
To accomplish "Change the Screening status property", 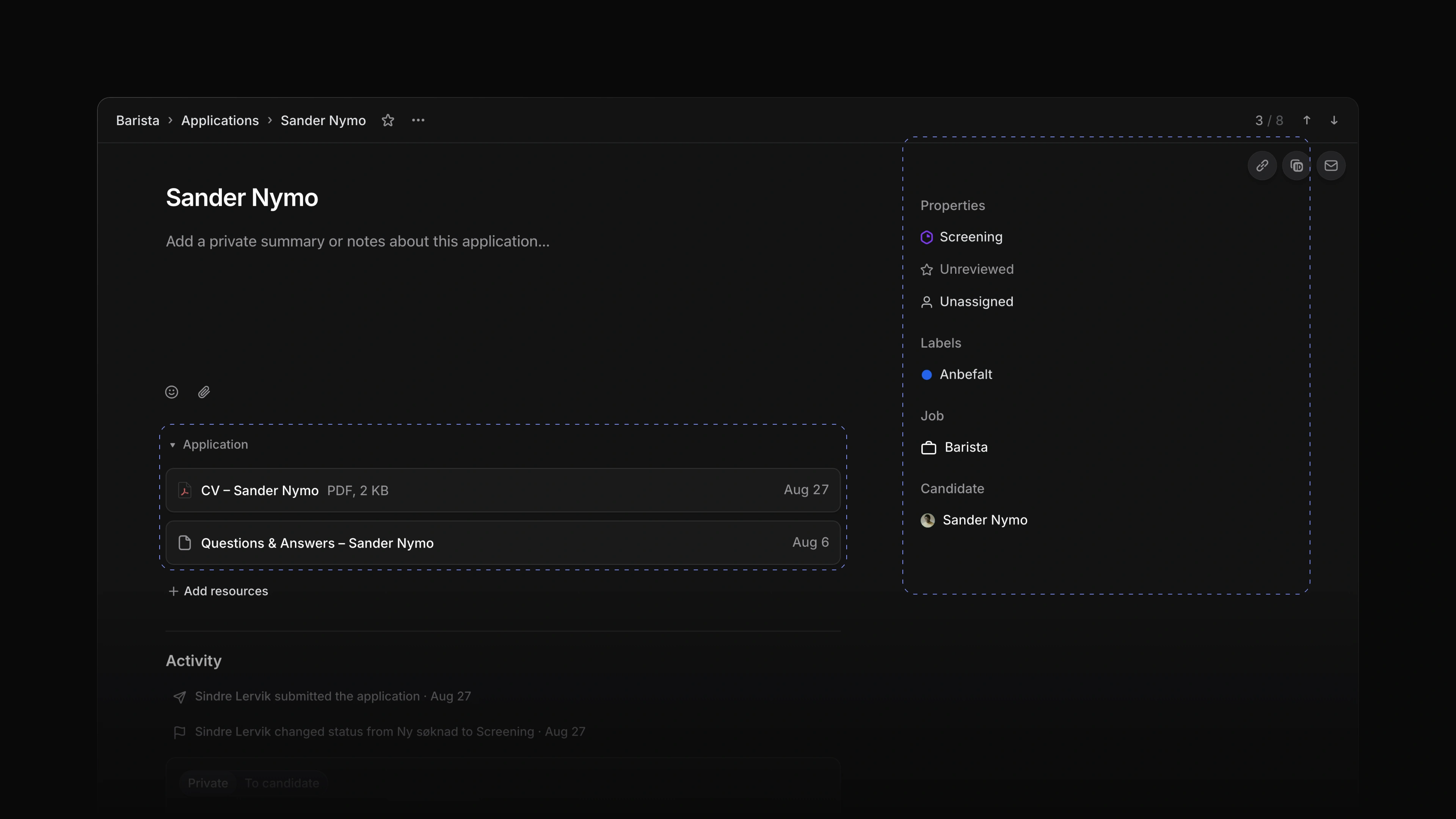I will (x=962, y=237).
